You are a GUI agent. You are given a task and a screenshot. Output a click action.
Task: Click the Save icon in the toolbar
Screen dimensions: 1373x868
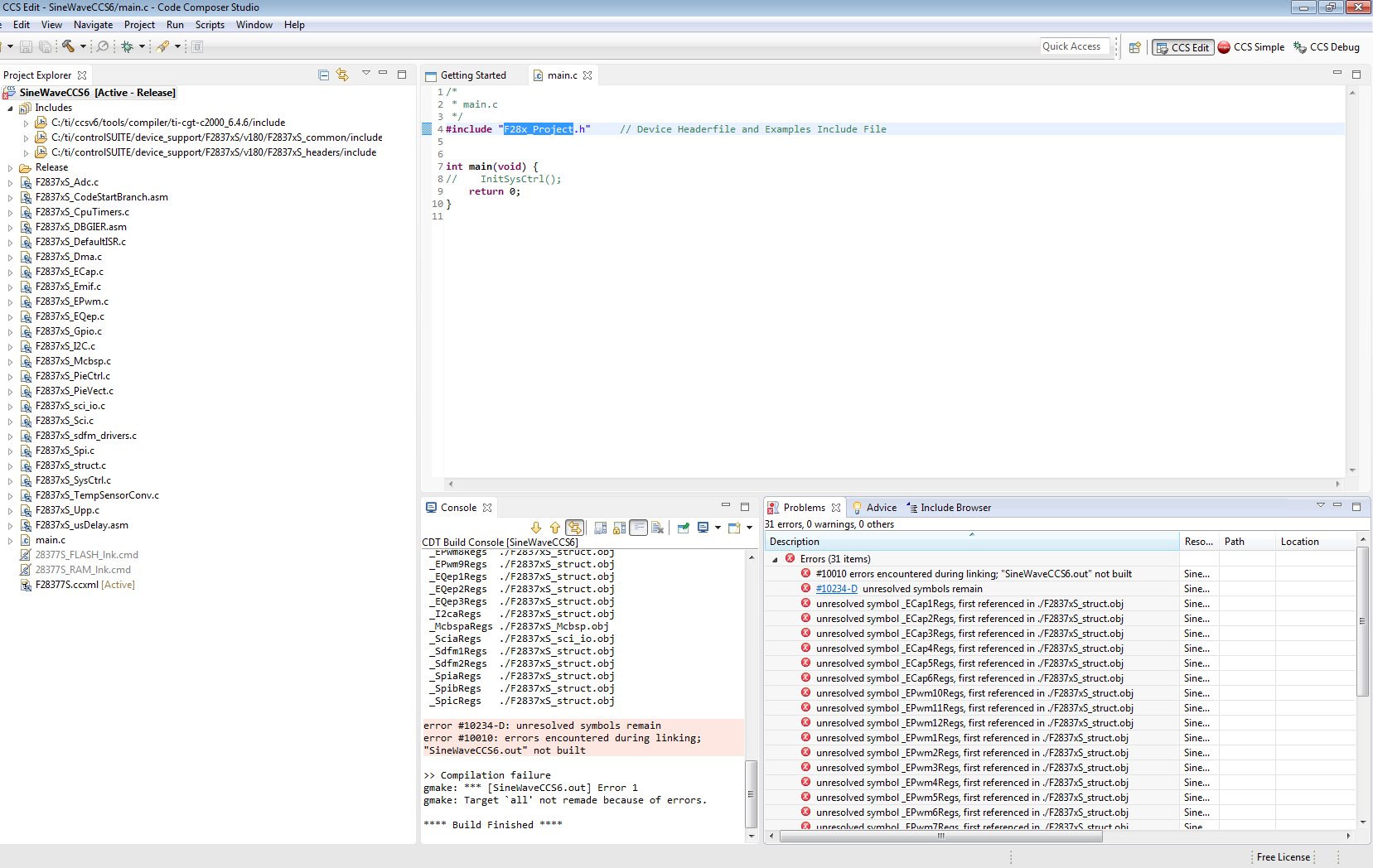[x=26, y=47]
